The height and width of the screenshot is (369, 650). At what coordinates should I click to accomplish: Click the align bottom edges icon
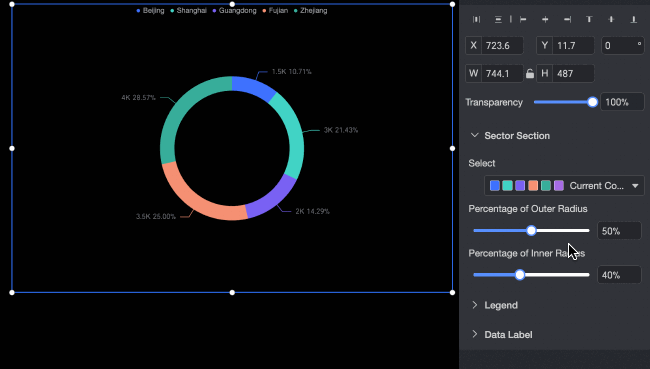pos(633,19)
